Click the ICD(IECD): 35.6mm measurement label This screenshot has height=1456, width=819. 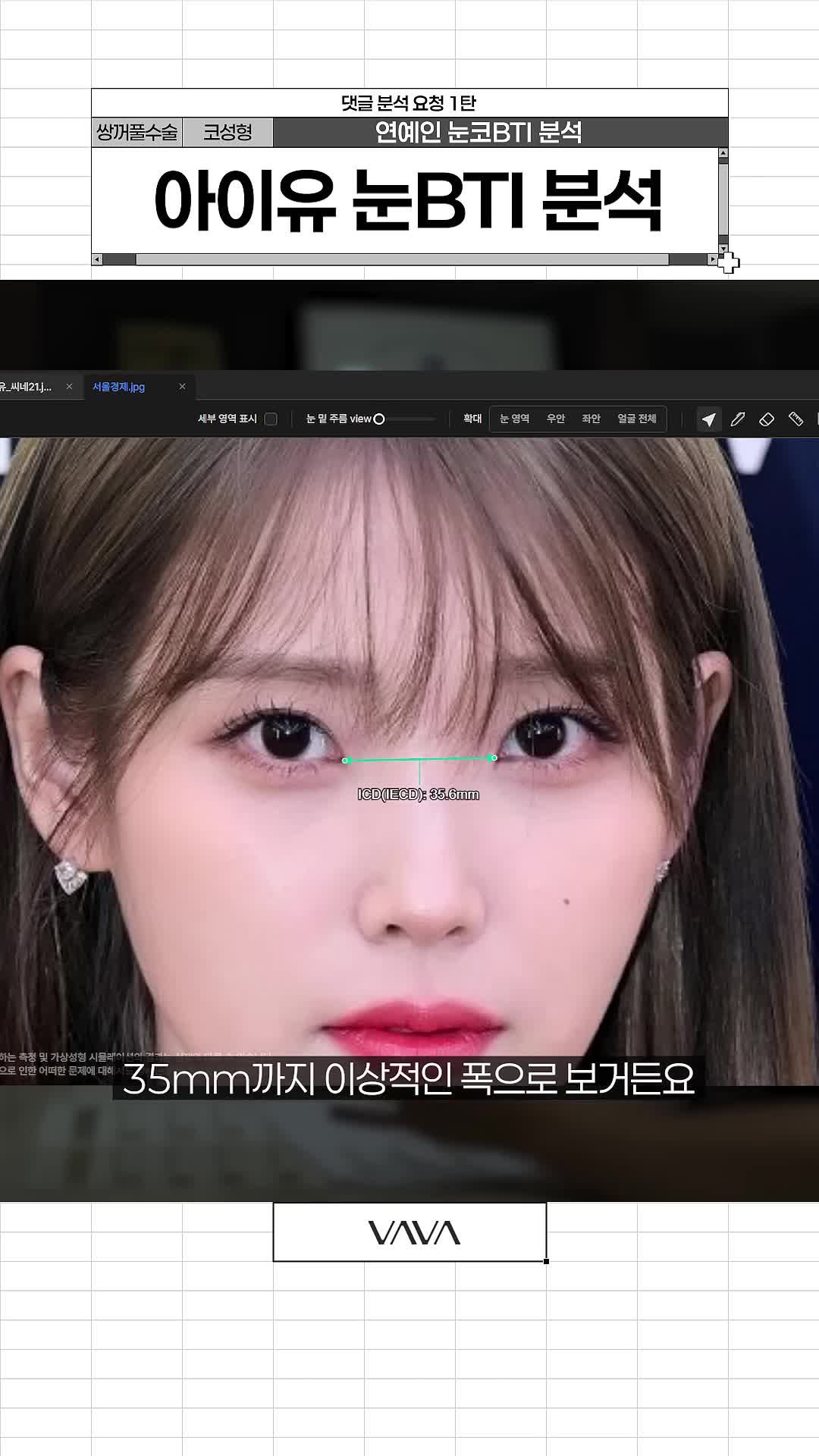coord(418,795)
